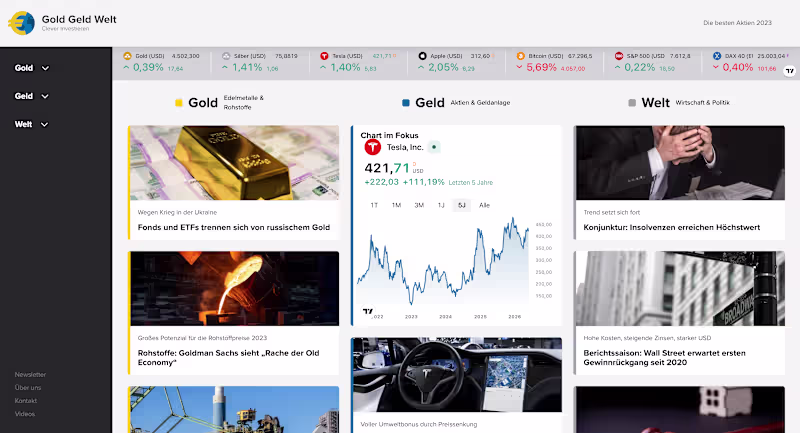Screen dimensions: 800x433
Task: Open the Gold sidebar menu item
Action: pos(23,68)
